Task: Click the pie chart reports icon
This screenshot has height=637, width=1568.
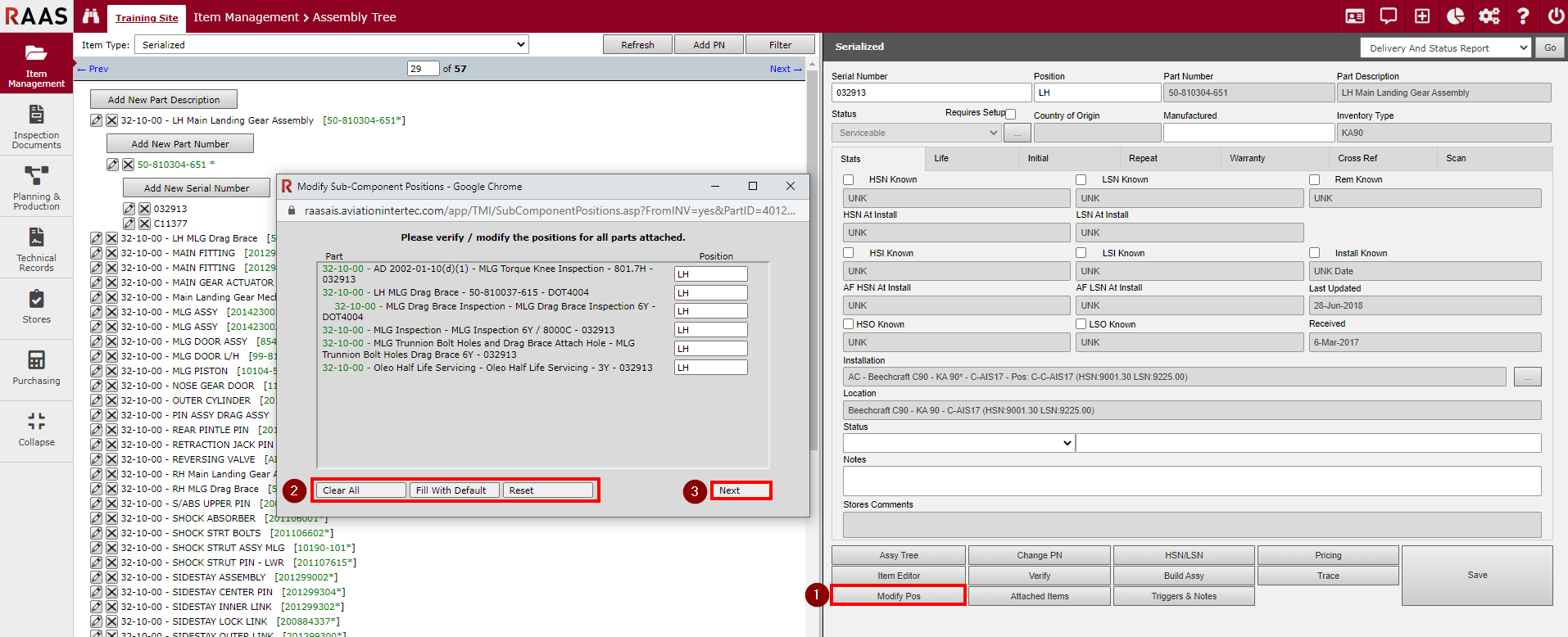Action: [1456, 16]
